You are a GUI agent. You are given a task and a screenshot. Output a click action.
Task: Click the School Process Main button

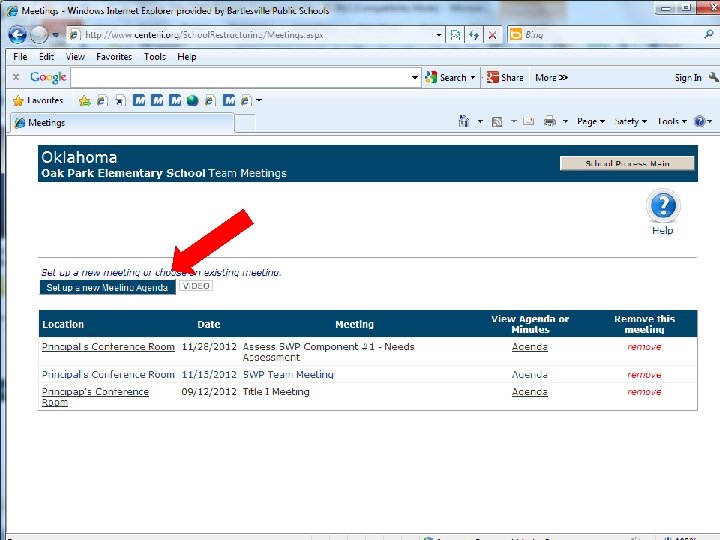pyautogui.click(x=627, y=163)
